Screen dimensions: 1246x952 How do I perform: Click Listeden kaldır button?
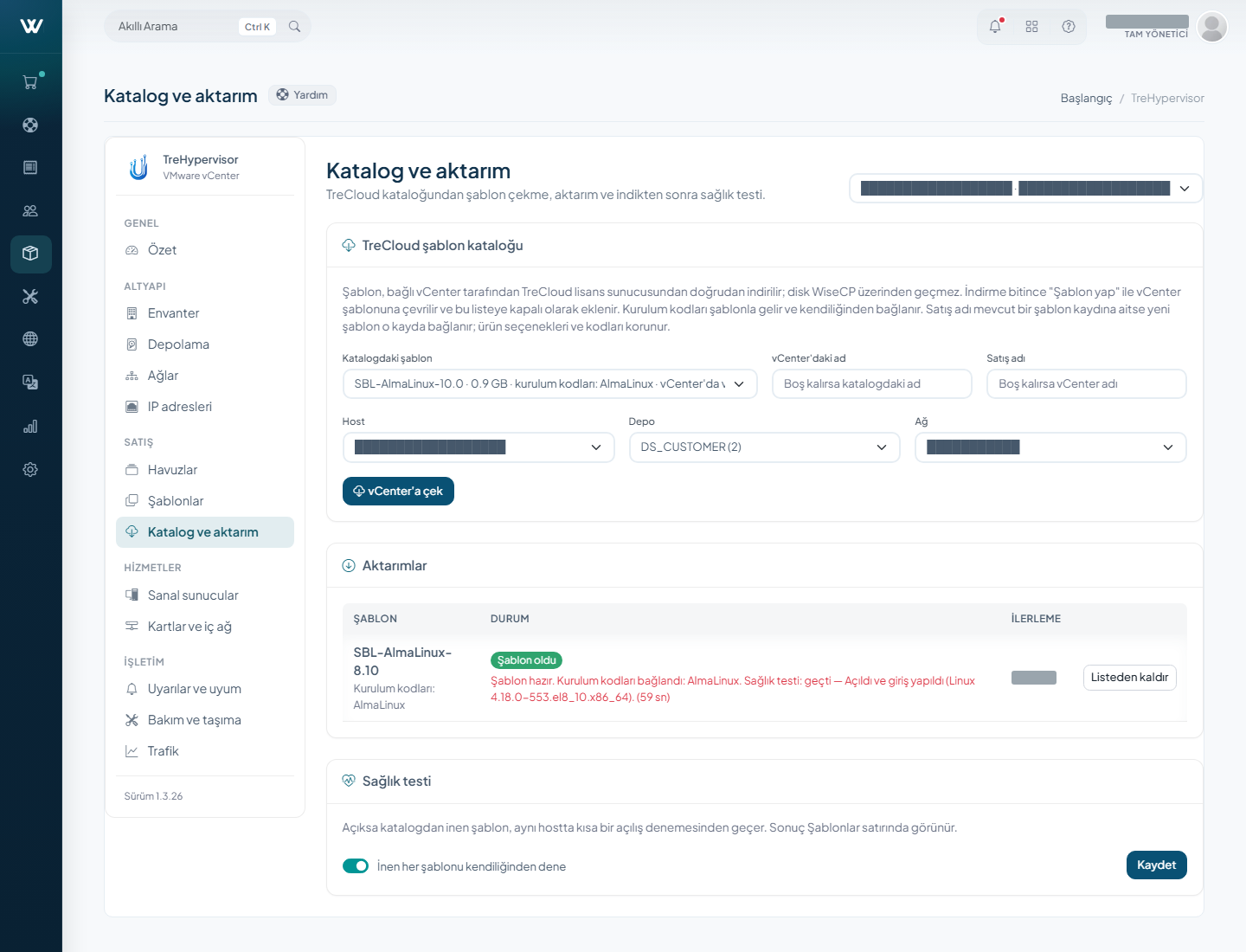pos(1129,678)
